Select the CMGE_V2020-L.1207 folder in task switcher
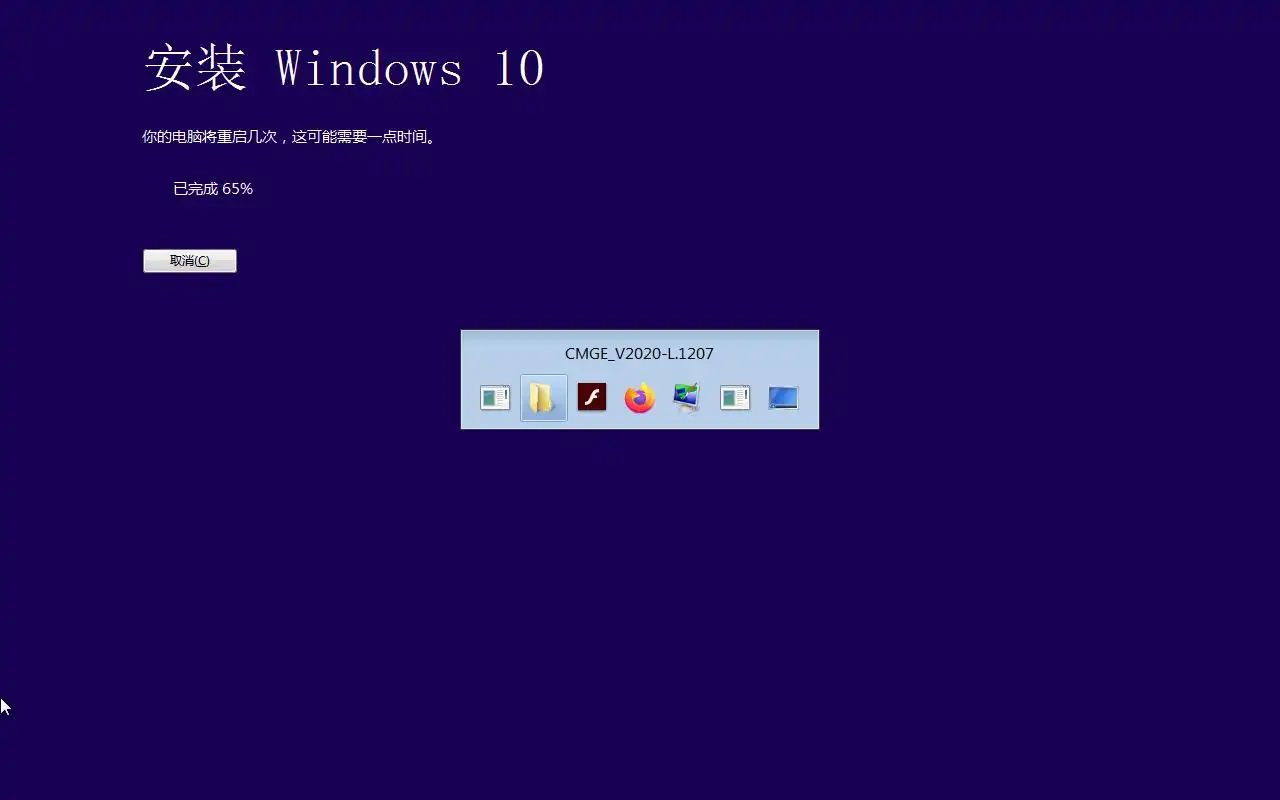 click(x=544, y=398)
